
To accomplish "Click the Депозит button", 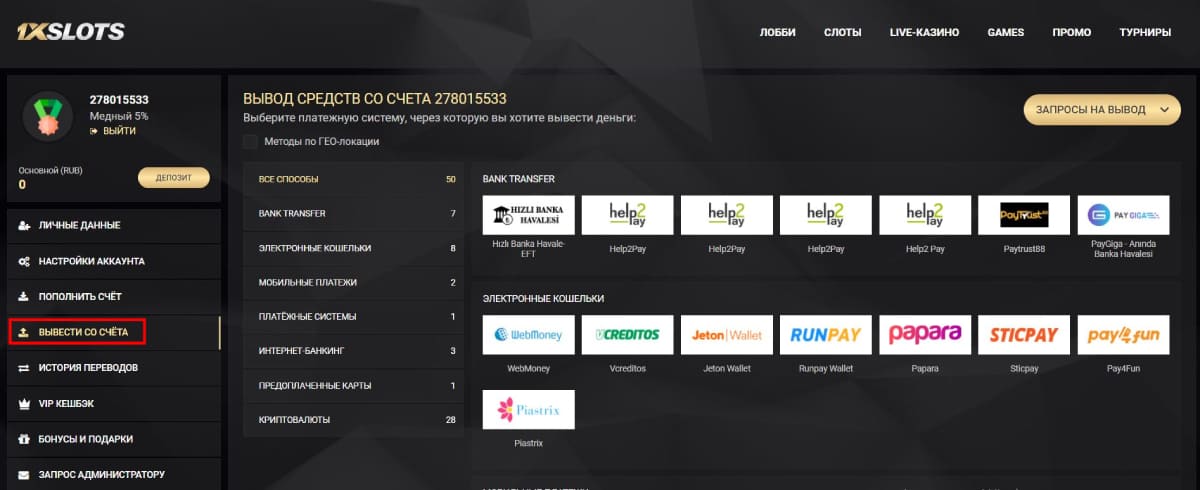I will click(174, 178).
